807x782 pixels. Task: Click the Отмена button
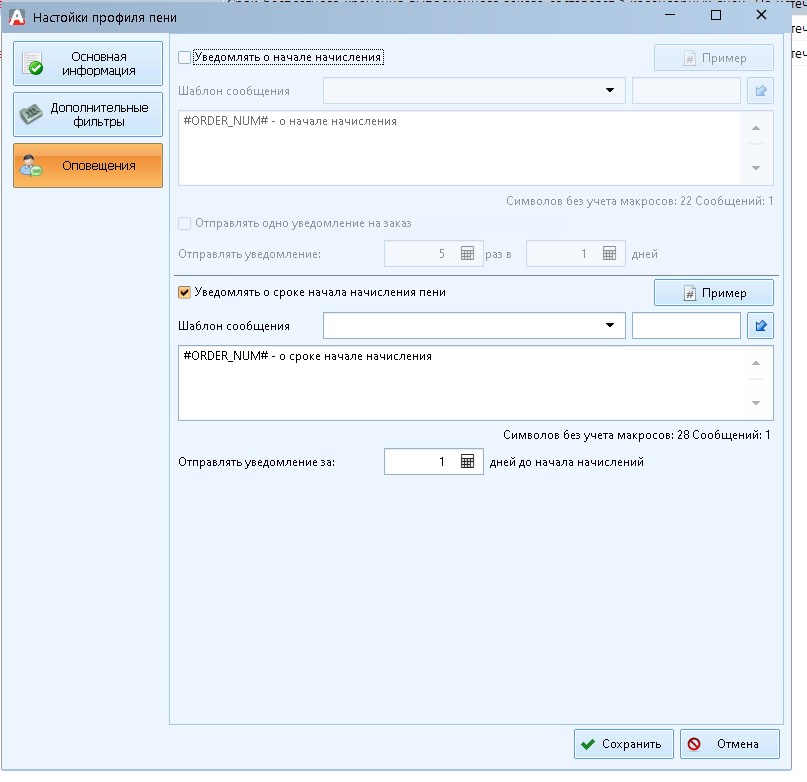[731, 744]
